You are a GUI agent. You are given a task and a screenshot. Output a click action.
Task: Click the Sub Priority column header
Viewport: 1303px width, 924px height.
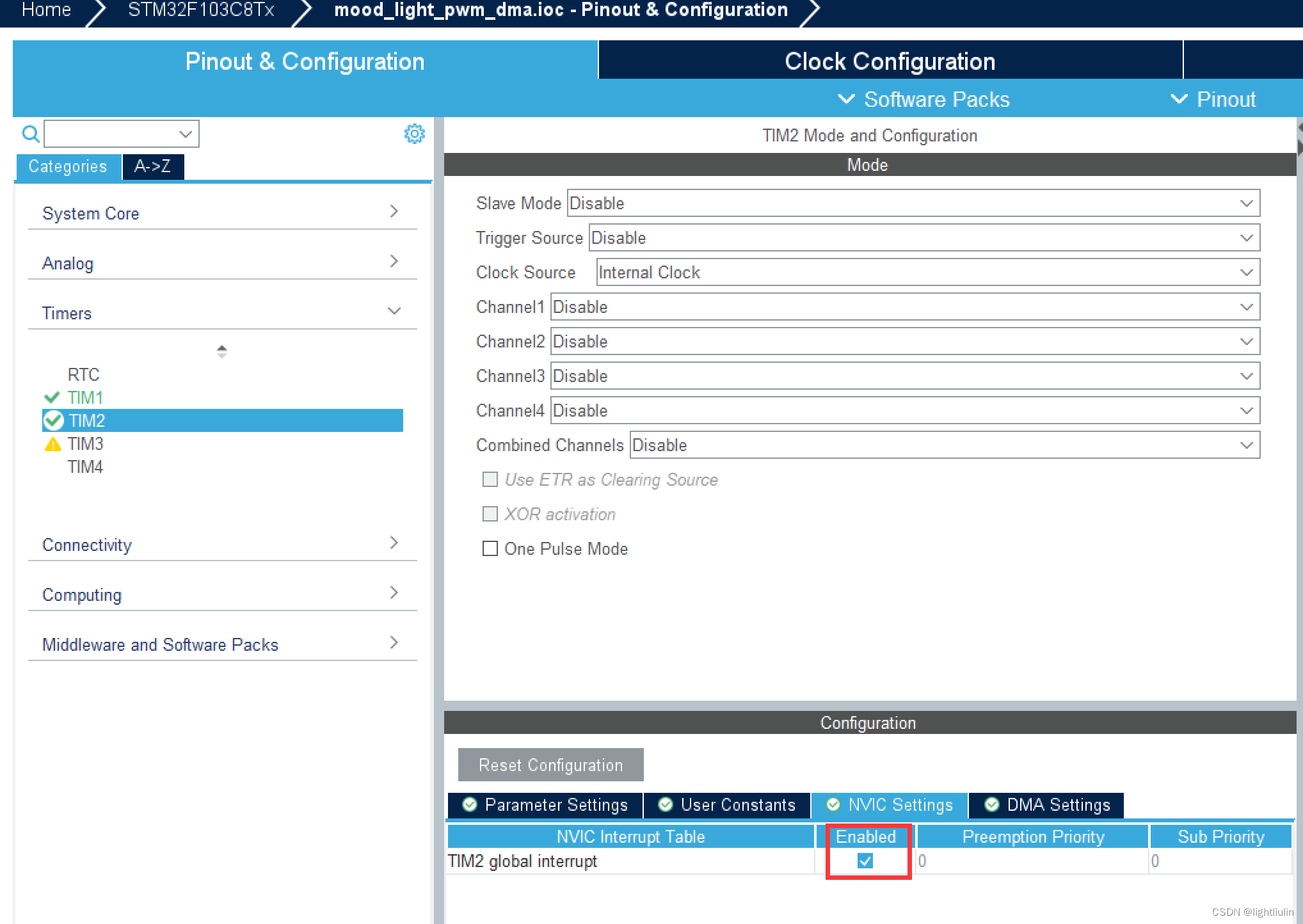coord(1220,836)
